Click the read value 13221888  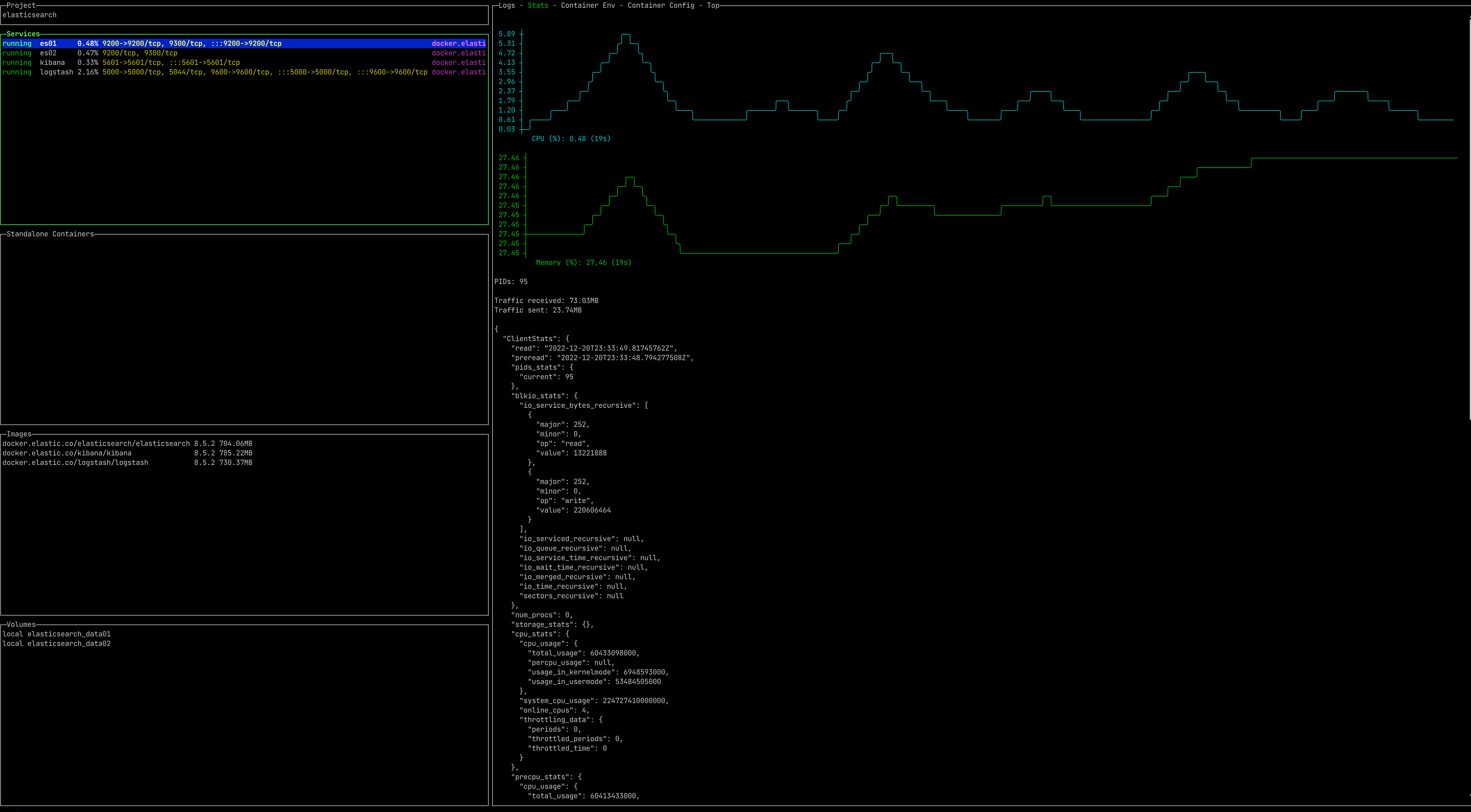coord(590,453)
